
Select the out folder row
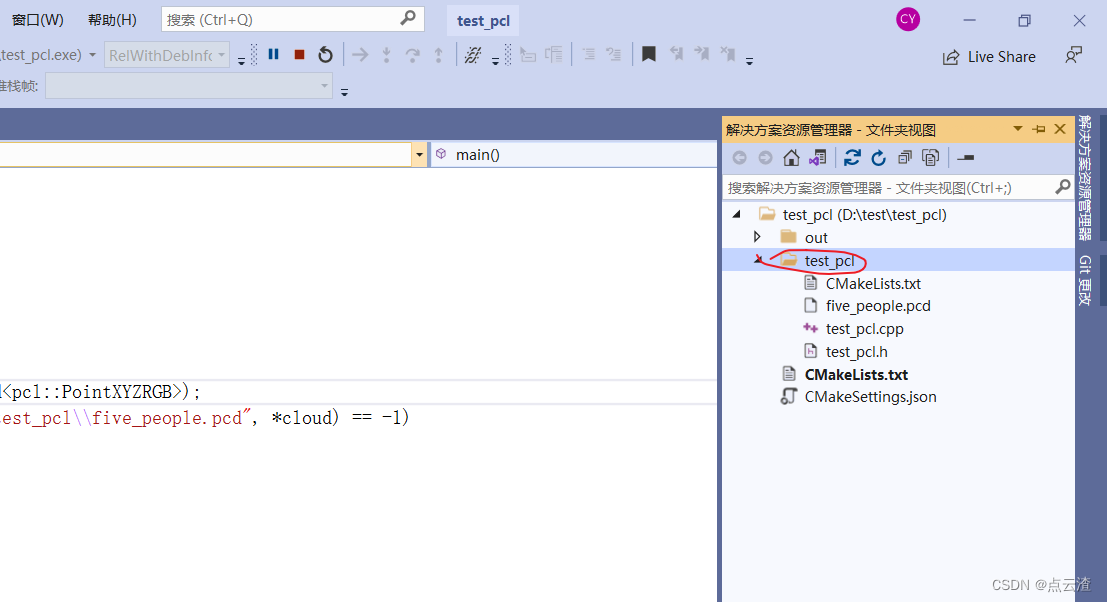pos(899,238)
